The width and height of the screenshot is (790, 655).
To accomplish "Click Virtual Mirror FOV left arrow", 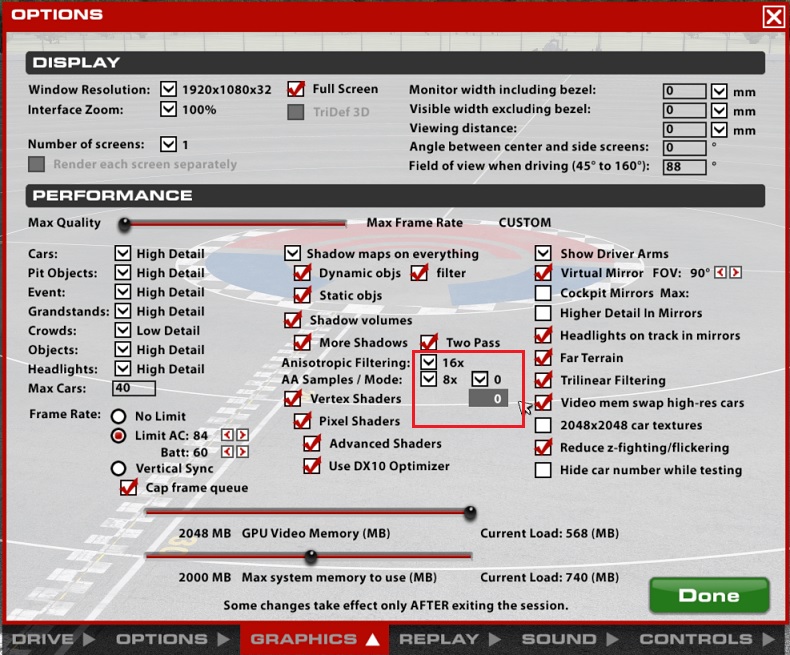I will (722, 273).
